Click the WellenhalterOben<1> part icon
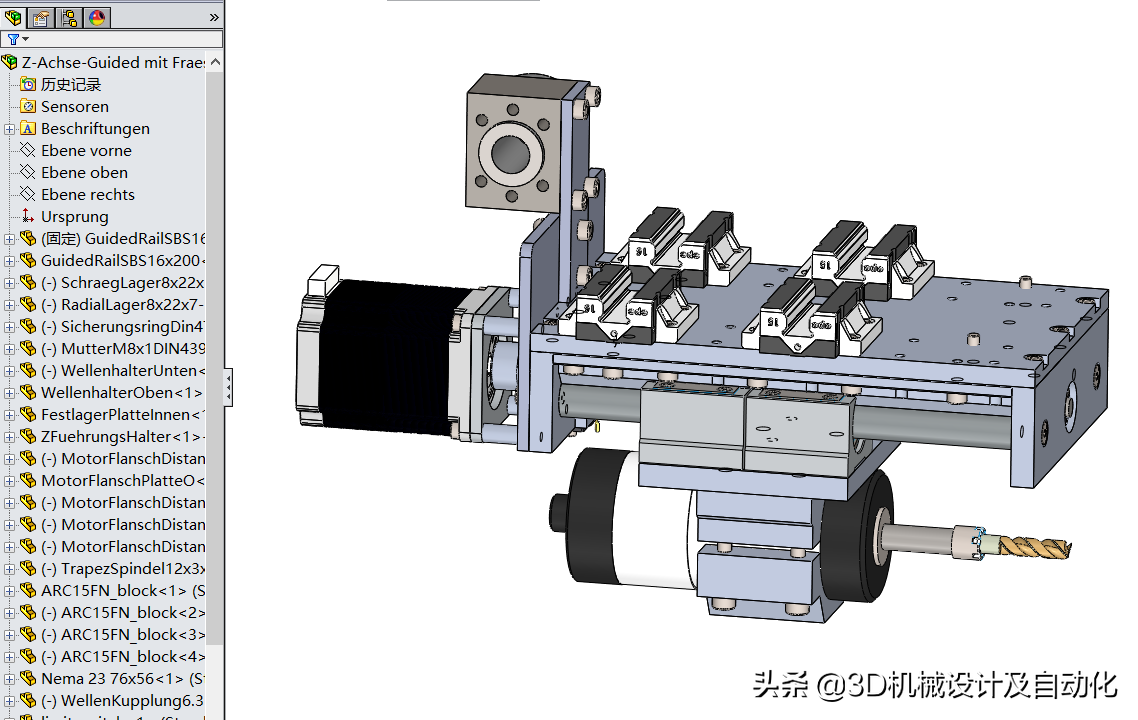1138x720 pixels. tap(28, 393)
